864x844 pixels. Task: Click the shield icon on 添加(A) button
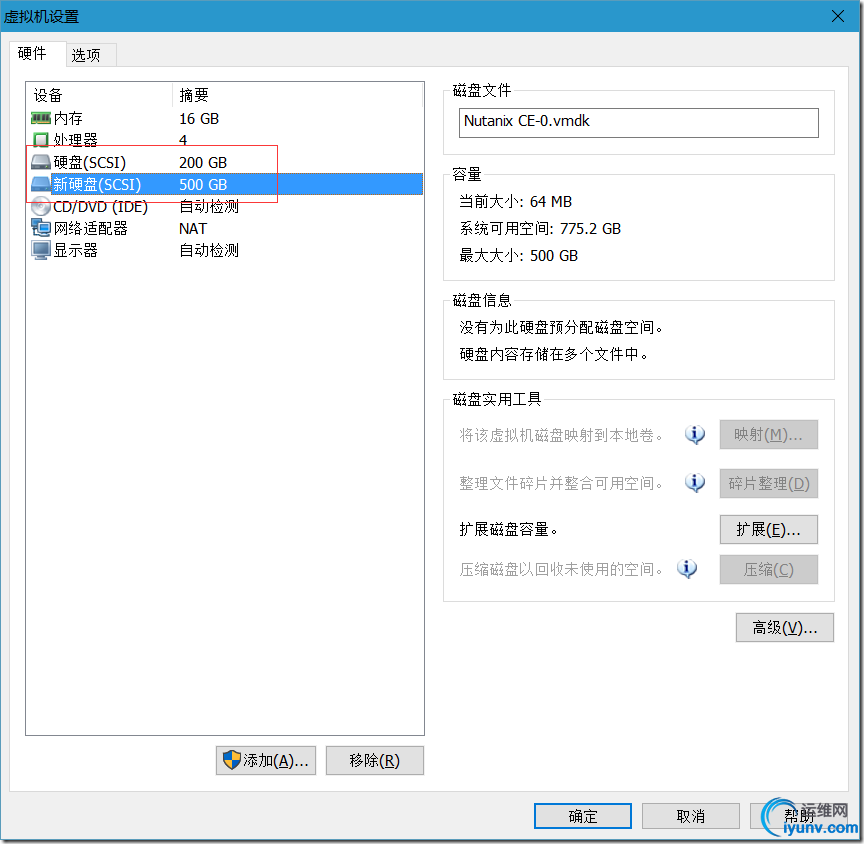click(x=231, y=760)
